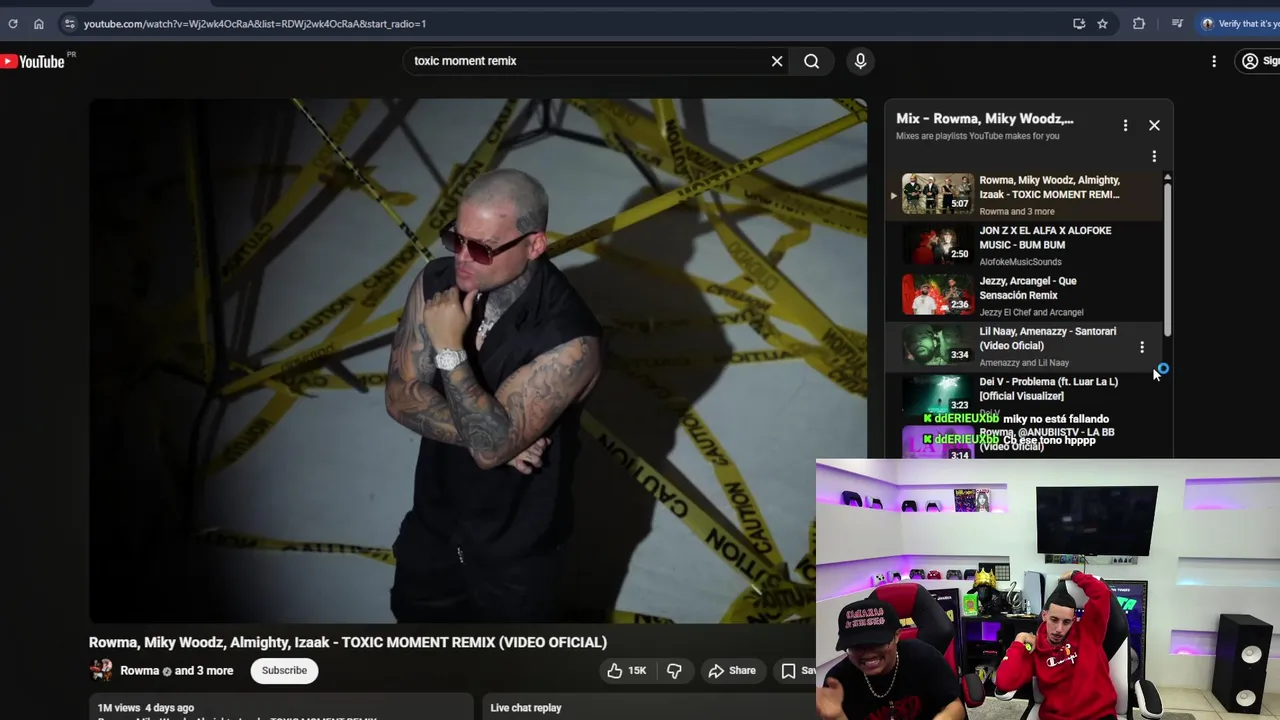The height and width of the screenshot is (720, 1280).
Task: Clear the search query with the X icon
Action: click(777, 61)
